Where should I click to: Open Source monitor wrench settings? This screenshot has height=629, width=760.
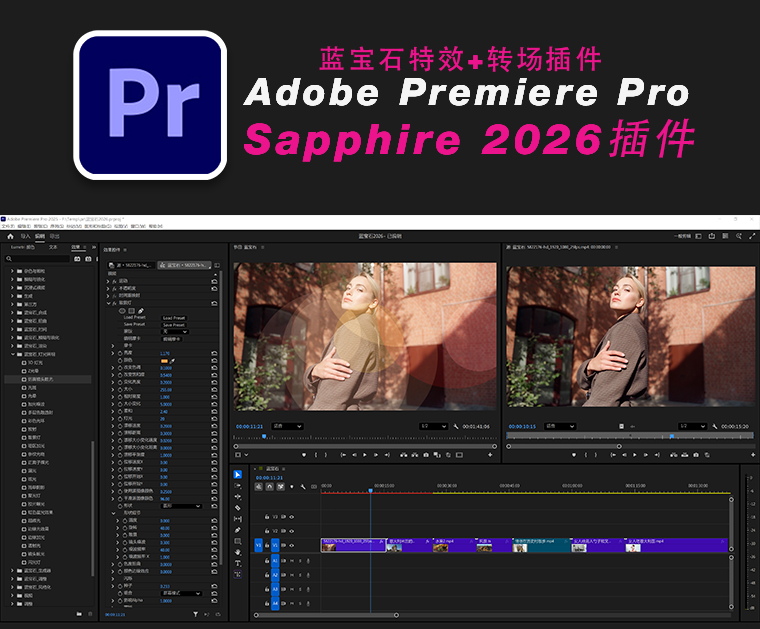click(x=714, y=426)
